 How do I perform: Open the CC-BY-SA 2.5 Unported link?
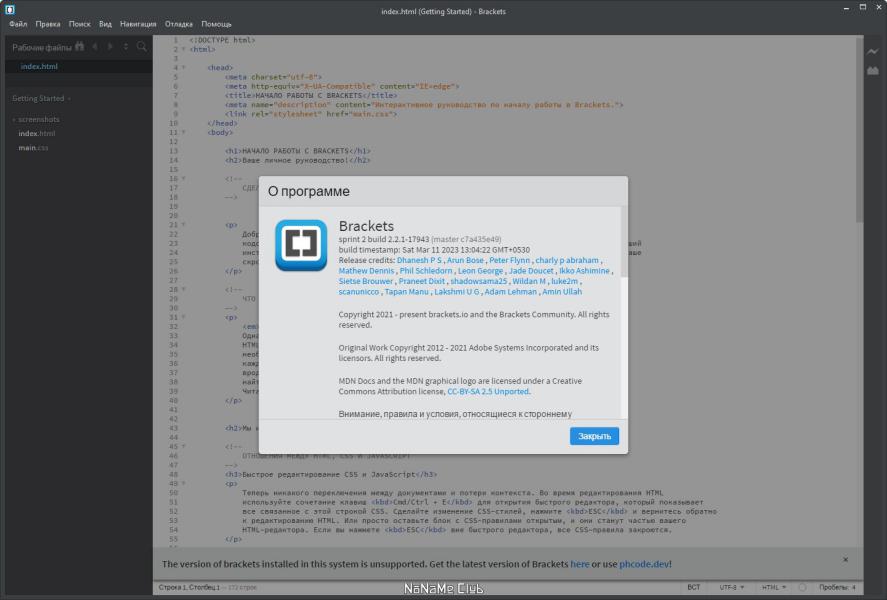[x=488, y=391]
